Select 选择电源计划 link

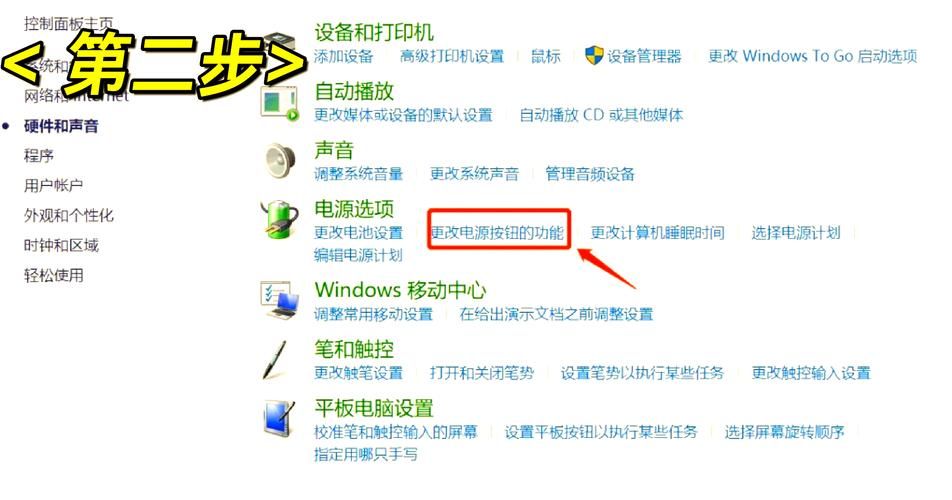click(796, 232)
